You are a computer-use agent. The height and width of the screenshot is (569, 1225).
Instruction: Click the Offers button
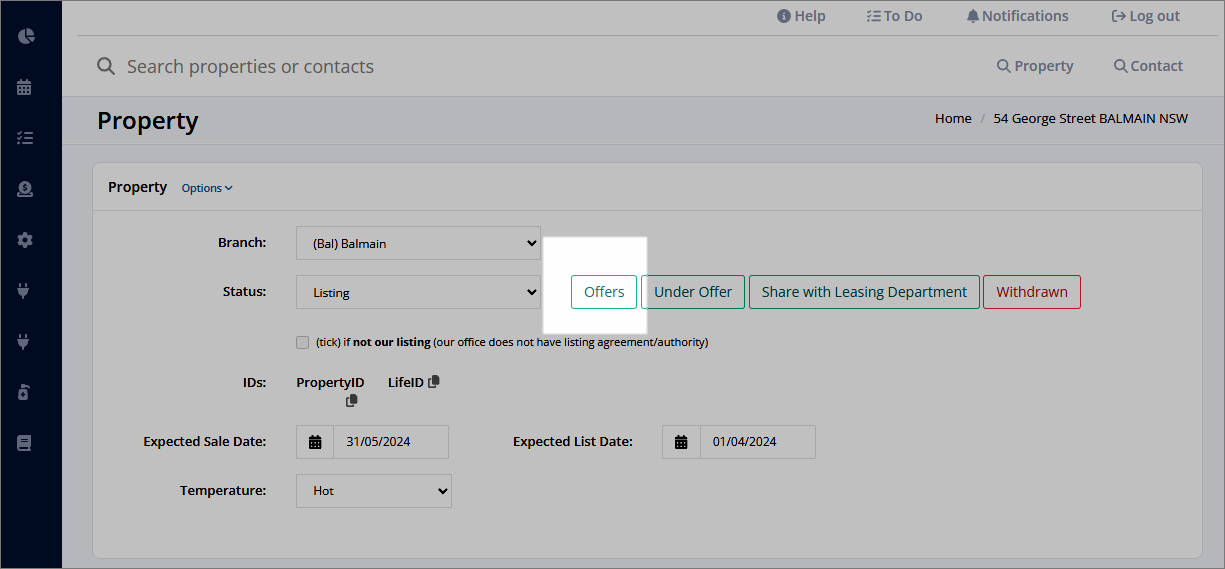604,292
